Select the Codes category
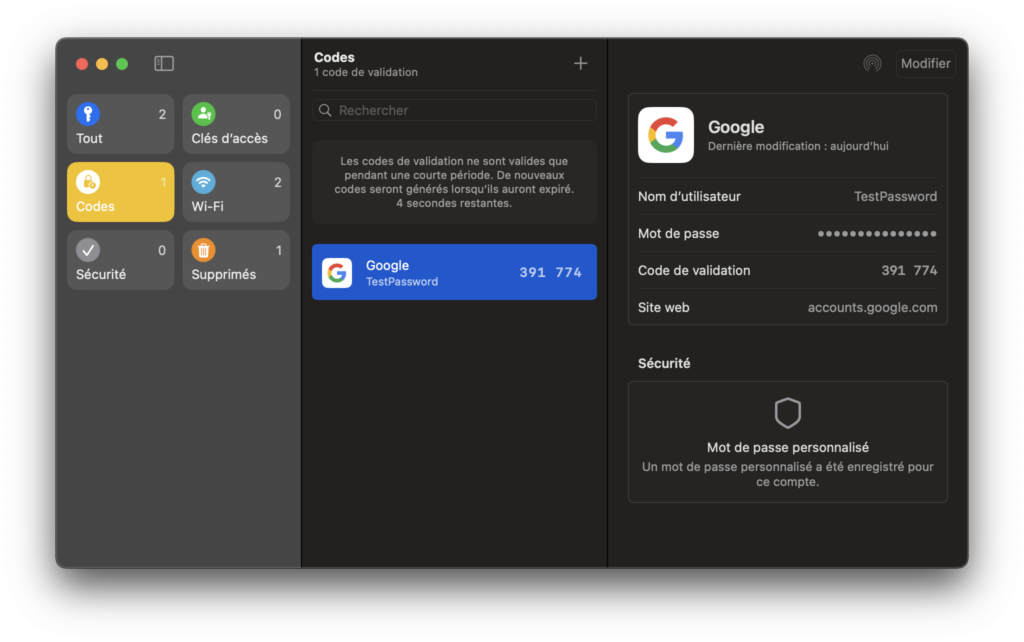Viewport: 1024px width, 642px height. [121, 192]
